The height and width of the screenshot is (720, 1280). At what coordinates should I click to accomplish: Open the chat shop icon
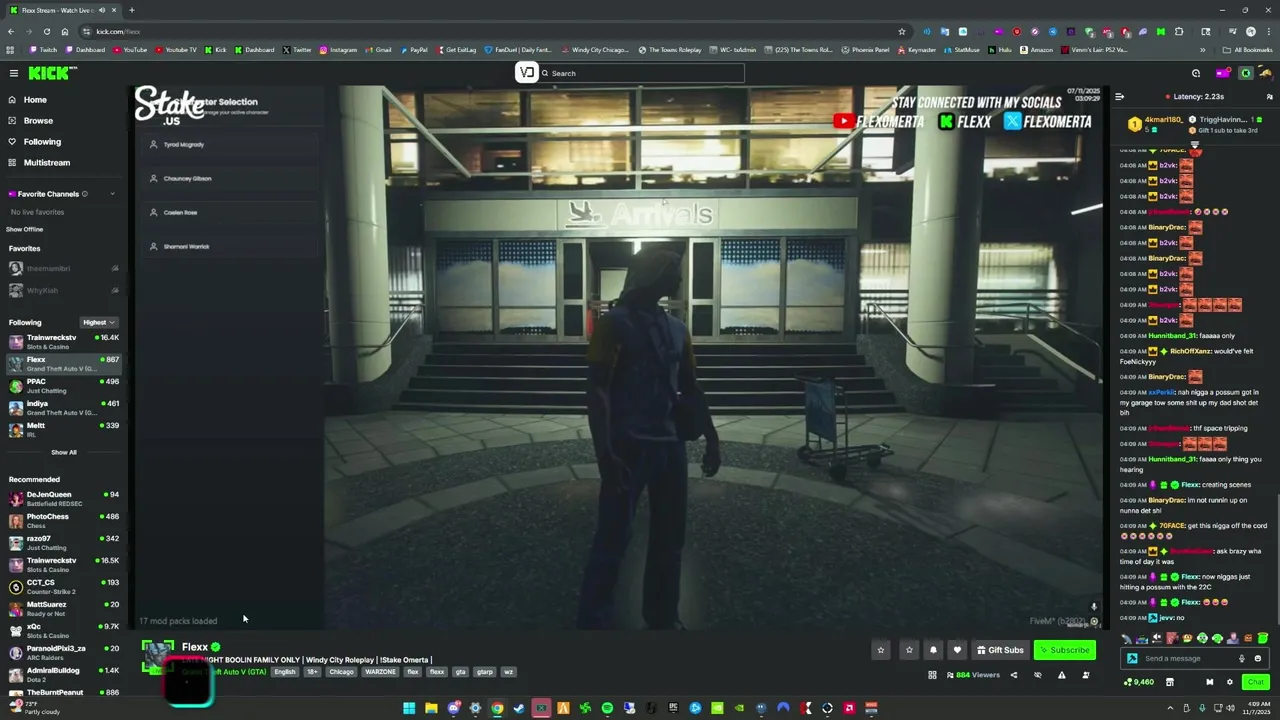(1169, 682)
